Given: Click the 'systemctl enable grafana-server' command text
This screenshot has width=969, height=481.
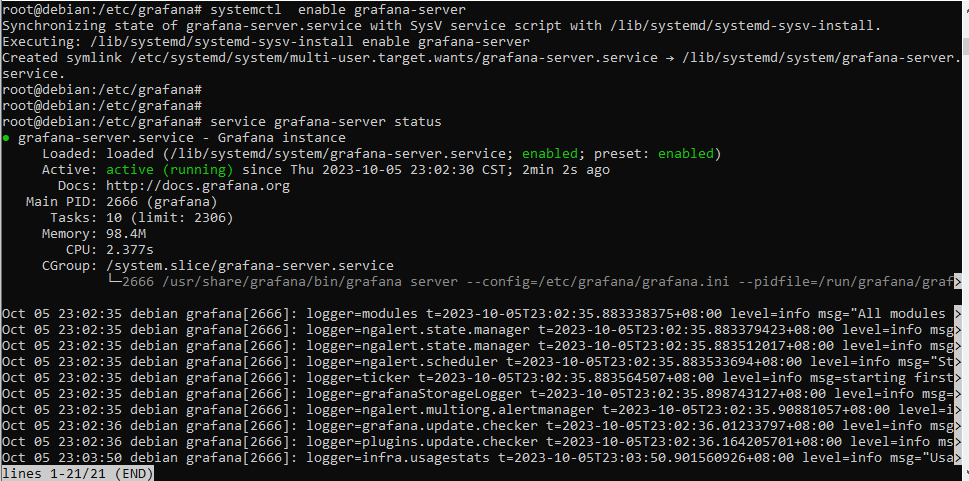Looking at the screenshot, I should coord(338,10).
